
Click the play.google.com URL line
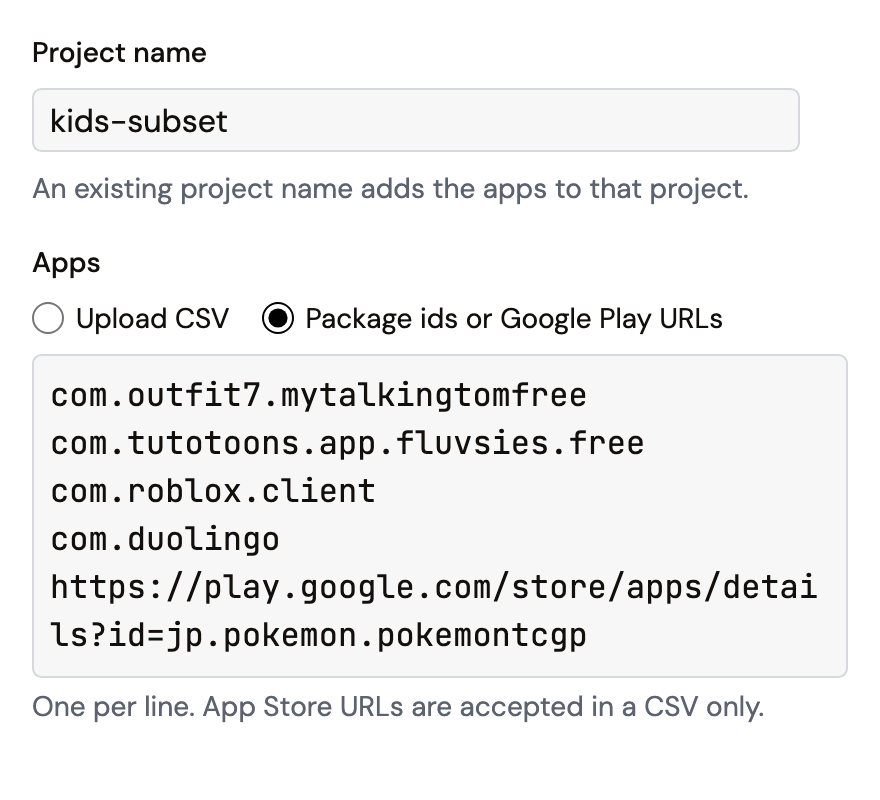coord(434,587)
